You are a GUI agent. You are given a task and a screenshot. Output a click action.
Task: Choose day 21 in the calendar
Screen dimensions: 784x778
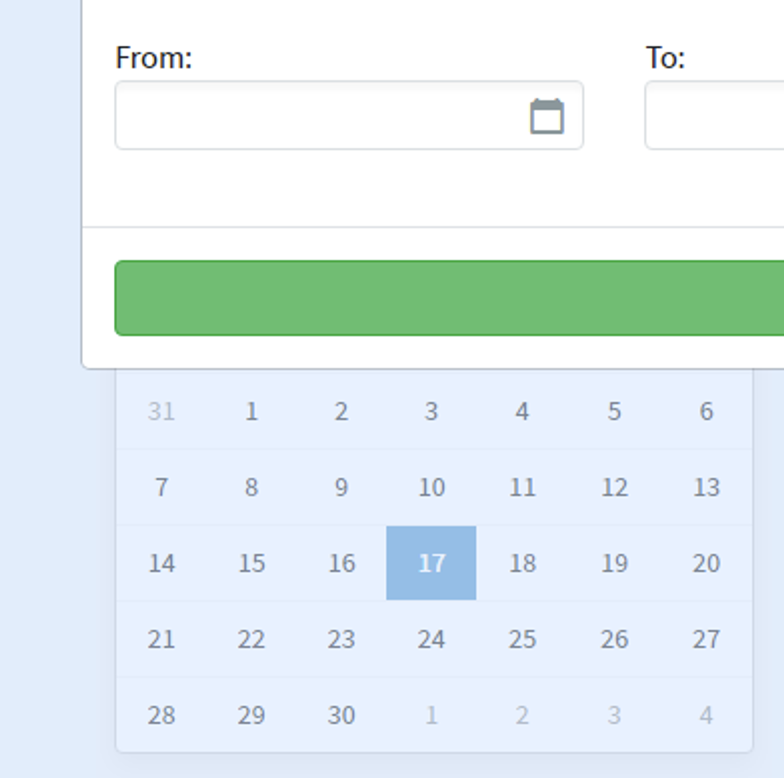pos(161,639)
